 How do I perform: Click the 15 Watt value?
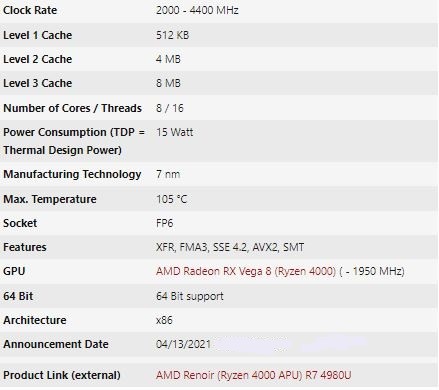coord(174,132)
